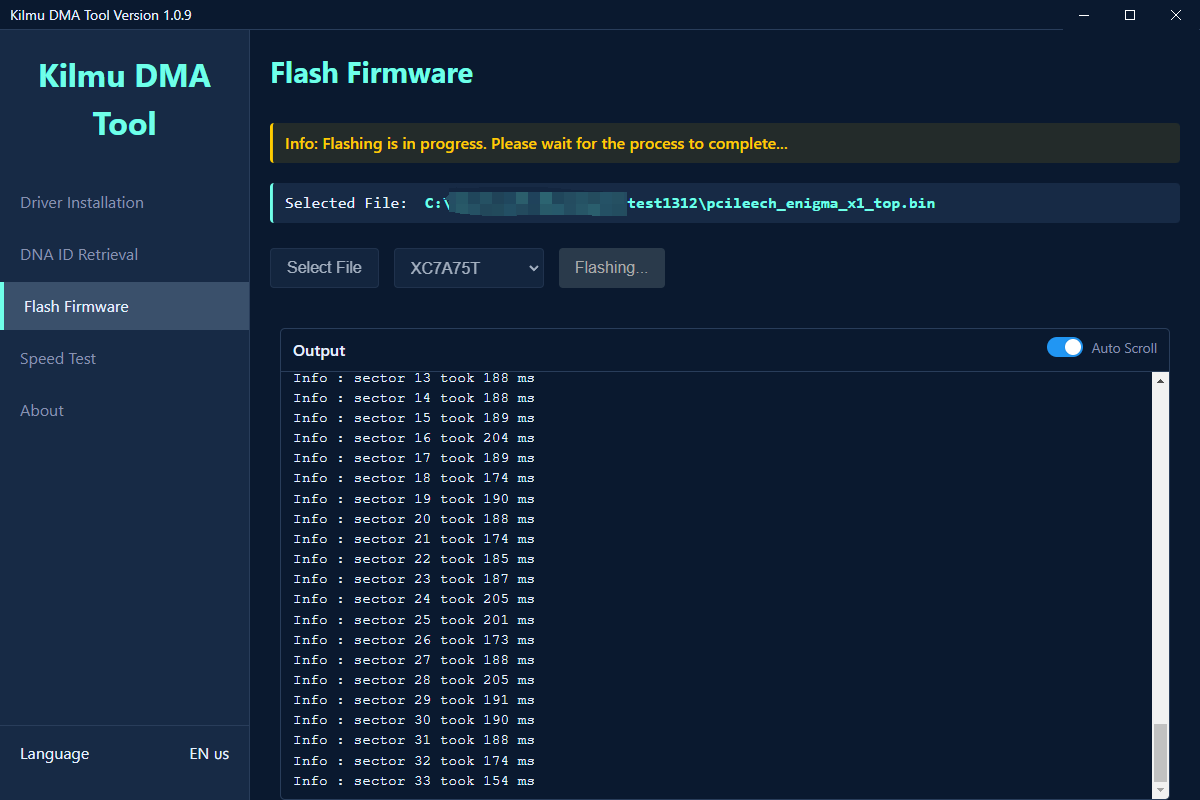
Task: Click the output scrollbar down arrow
Action: pos(1160,791)
